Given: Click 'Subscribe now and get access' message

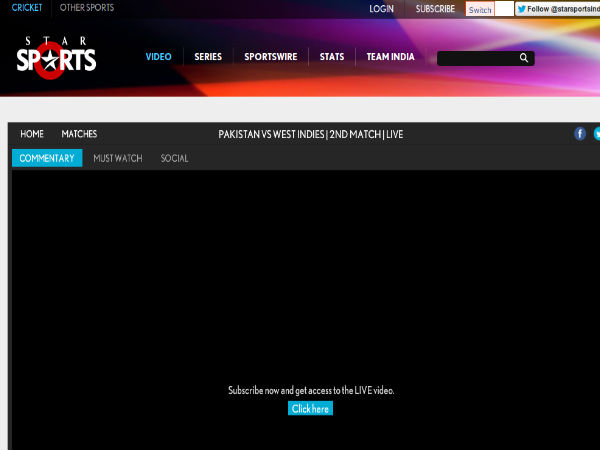Looking at the screenshot, I should 311,390.
